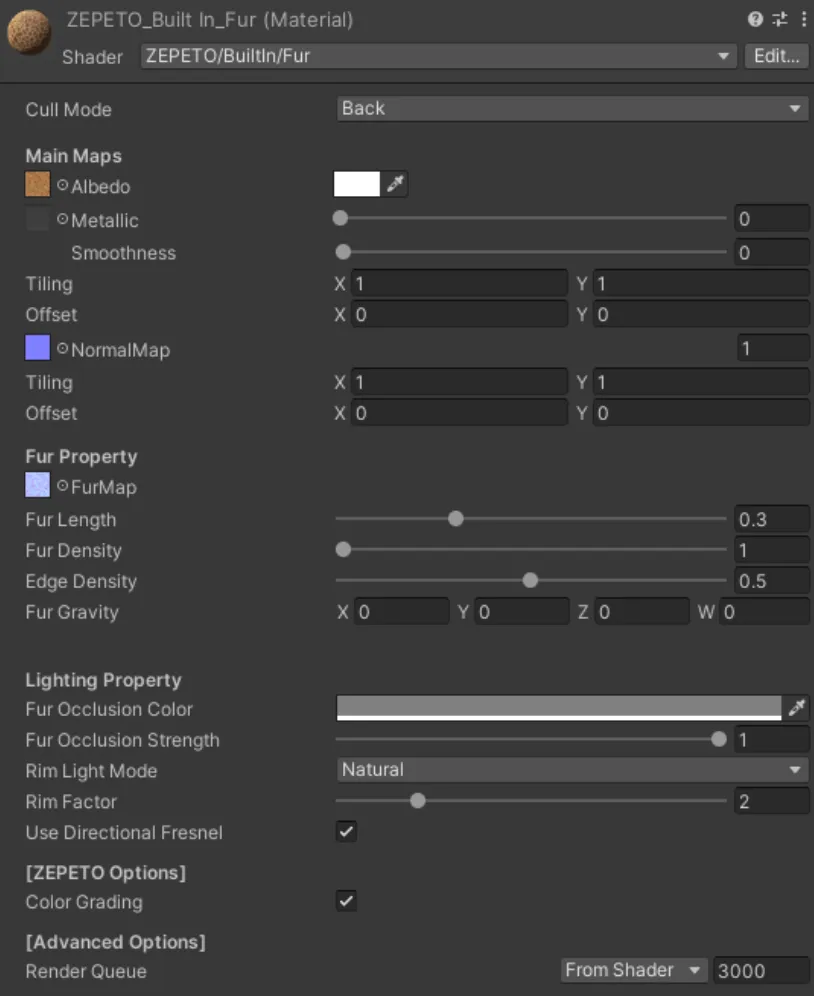Click the Fur Length value field

771,520
